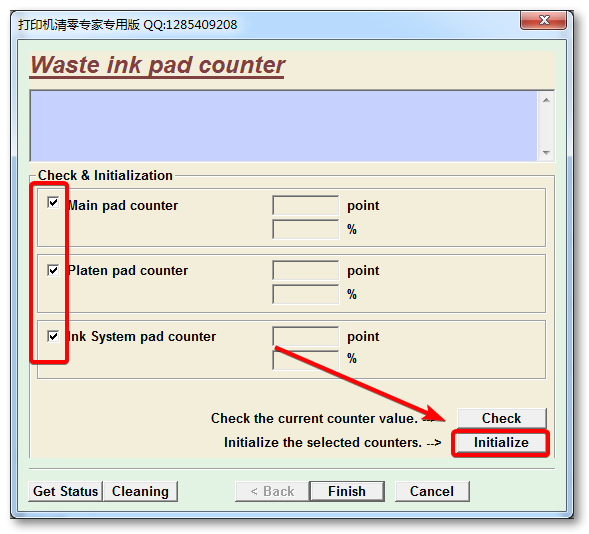Toggle the Ink System pad counter checkbox
The height and width of the screenshot is (534, 589).
coord(53,336)
